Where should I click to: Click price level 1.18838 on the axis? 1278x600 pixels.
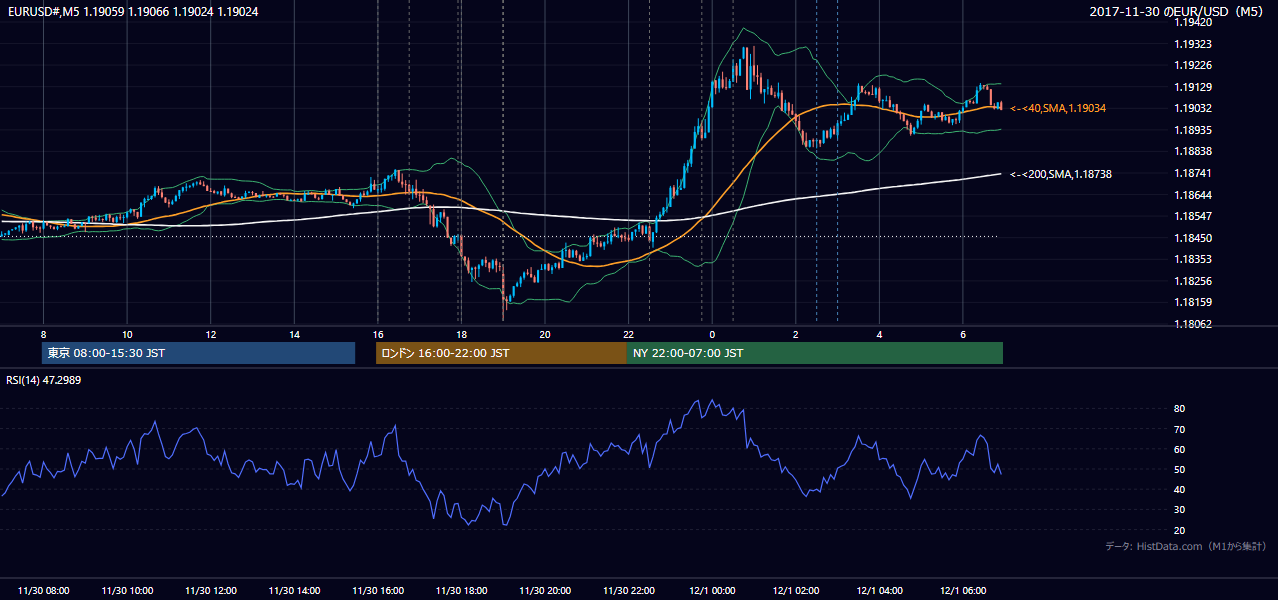click(1194, 152)
